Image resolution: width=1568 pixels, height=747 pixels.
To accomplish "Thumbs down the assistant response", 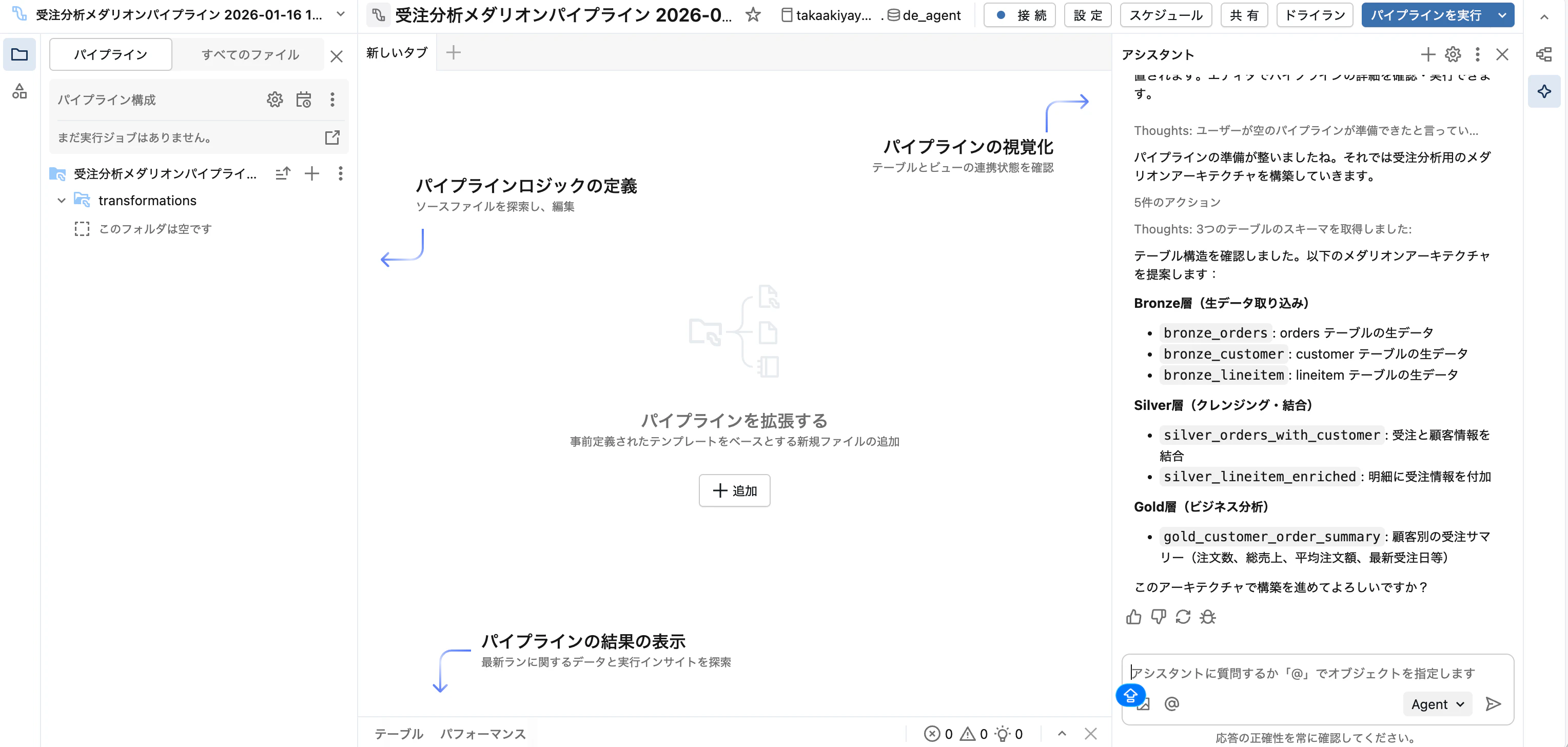I will point(1158,617).
